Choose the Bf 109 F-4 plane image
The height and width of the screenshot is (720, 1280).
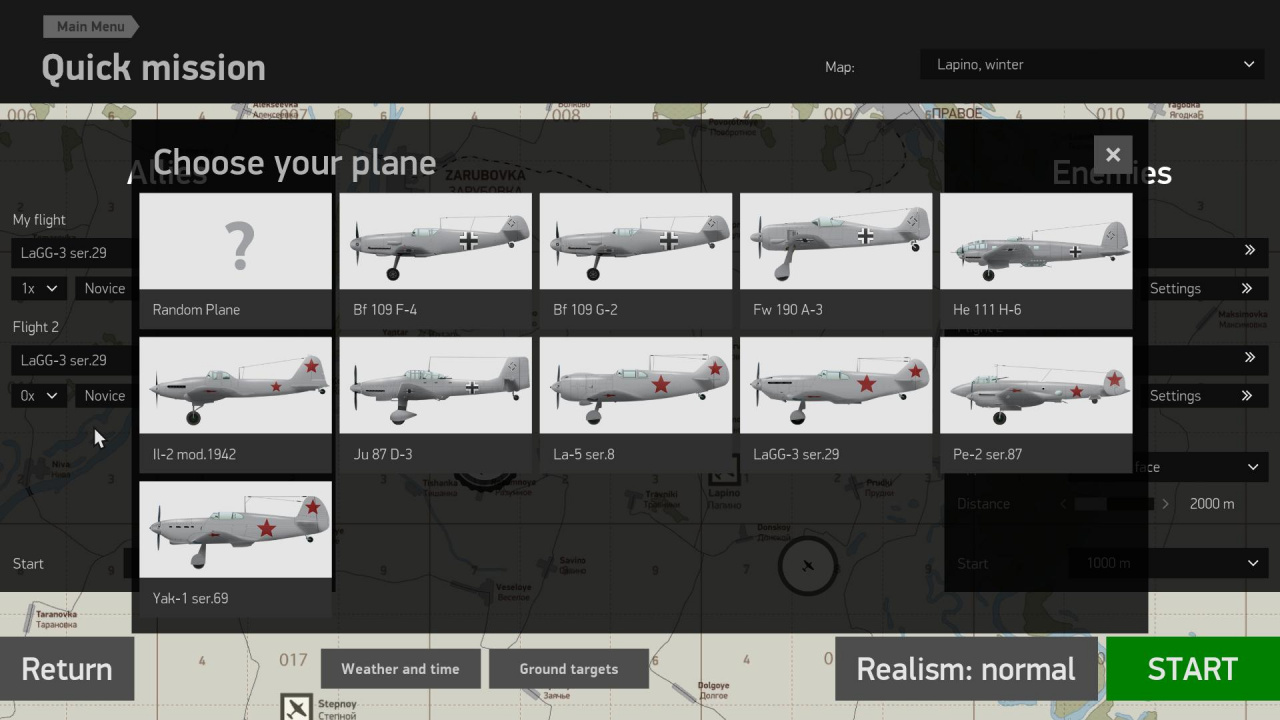click(435, 241)
